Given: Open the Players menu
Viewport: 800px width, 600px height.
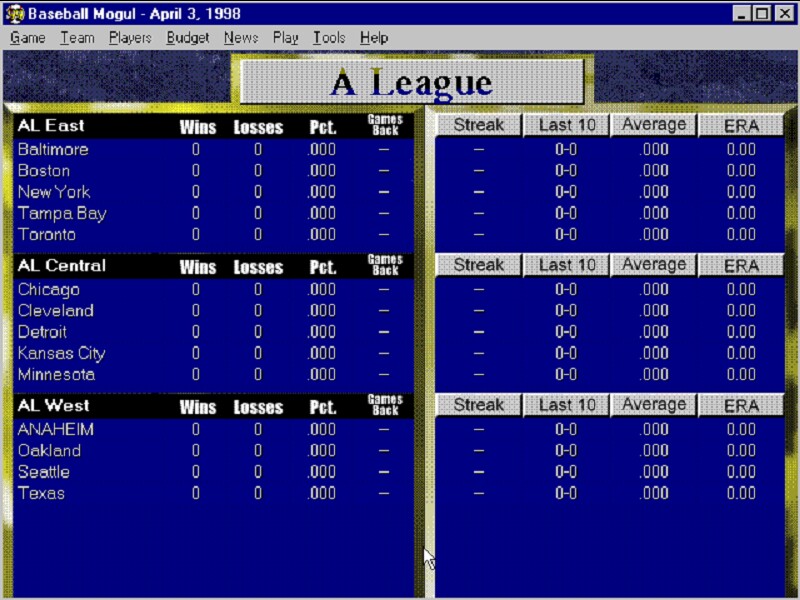Looking at the screenshot, I should point(130,38).
